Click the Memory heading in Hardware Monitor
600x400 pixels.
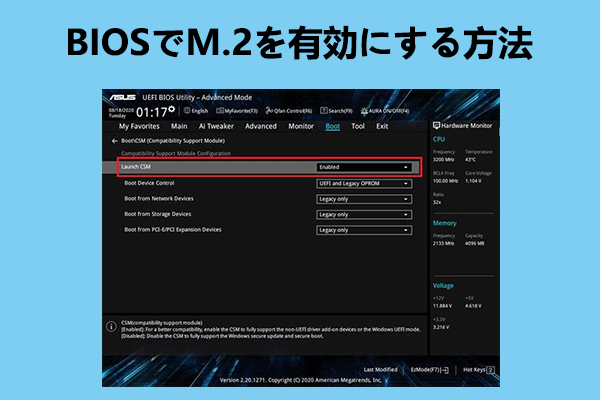click(445, 223)
